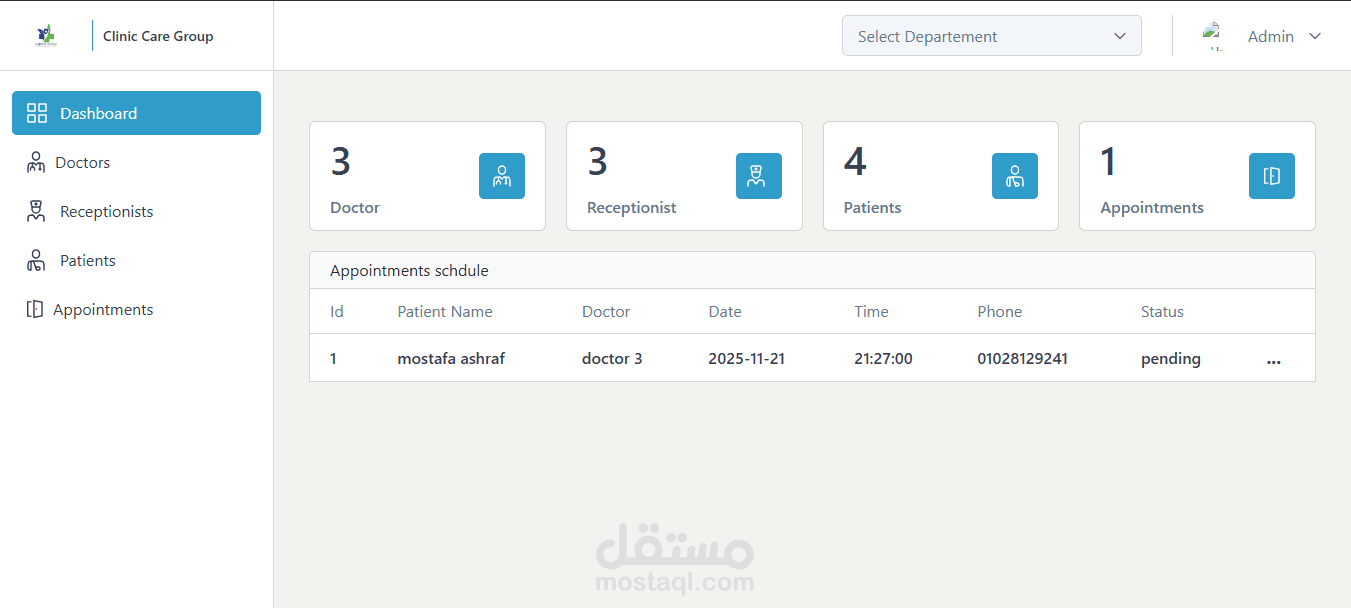Viewport: 1351px width, 608px height.
Task: Click the Receptionists sidebar icon
Action: click(37, 211)
